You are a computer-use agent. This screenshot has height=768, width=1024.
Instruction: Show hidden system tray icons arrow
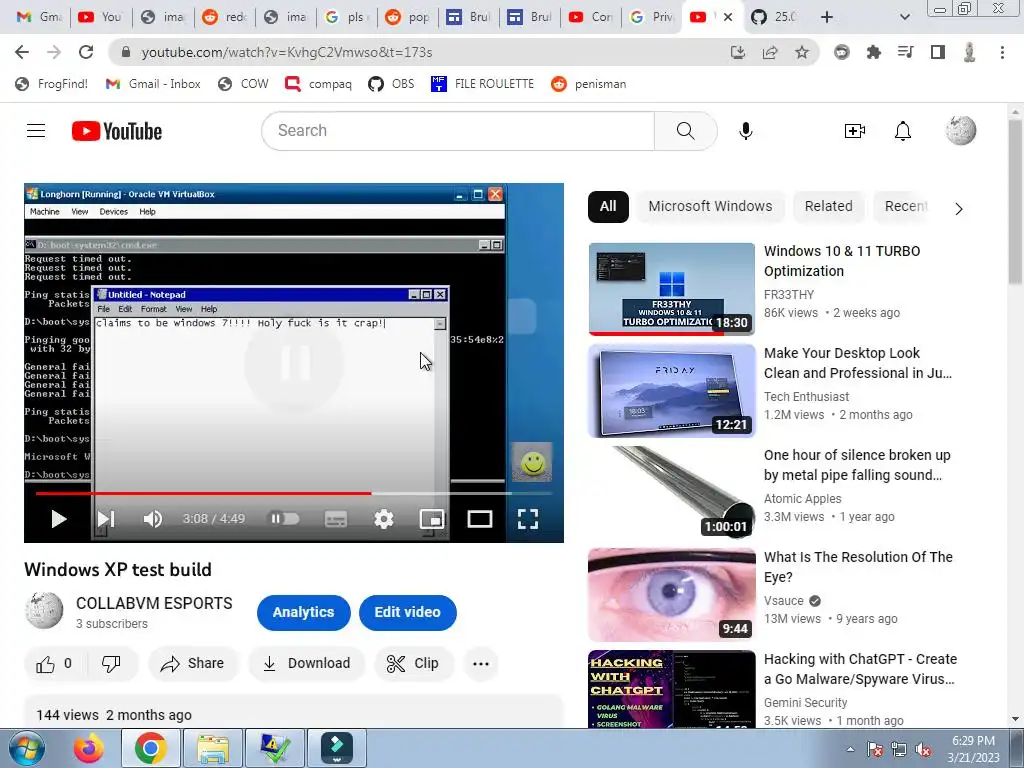[x=850, y=749]
